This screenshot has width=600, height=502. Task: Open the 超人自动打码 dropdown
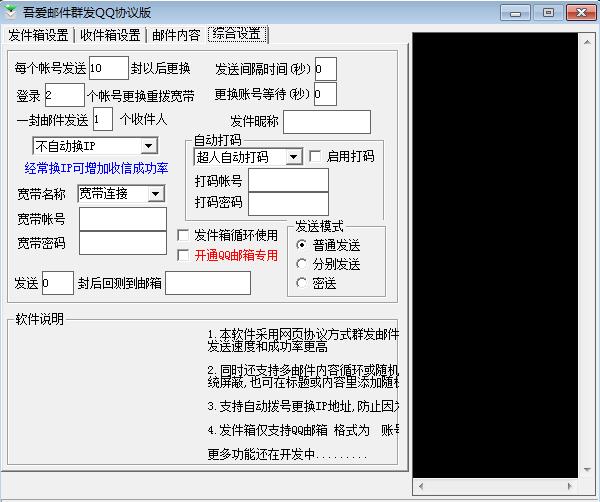pos(293,157)
